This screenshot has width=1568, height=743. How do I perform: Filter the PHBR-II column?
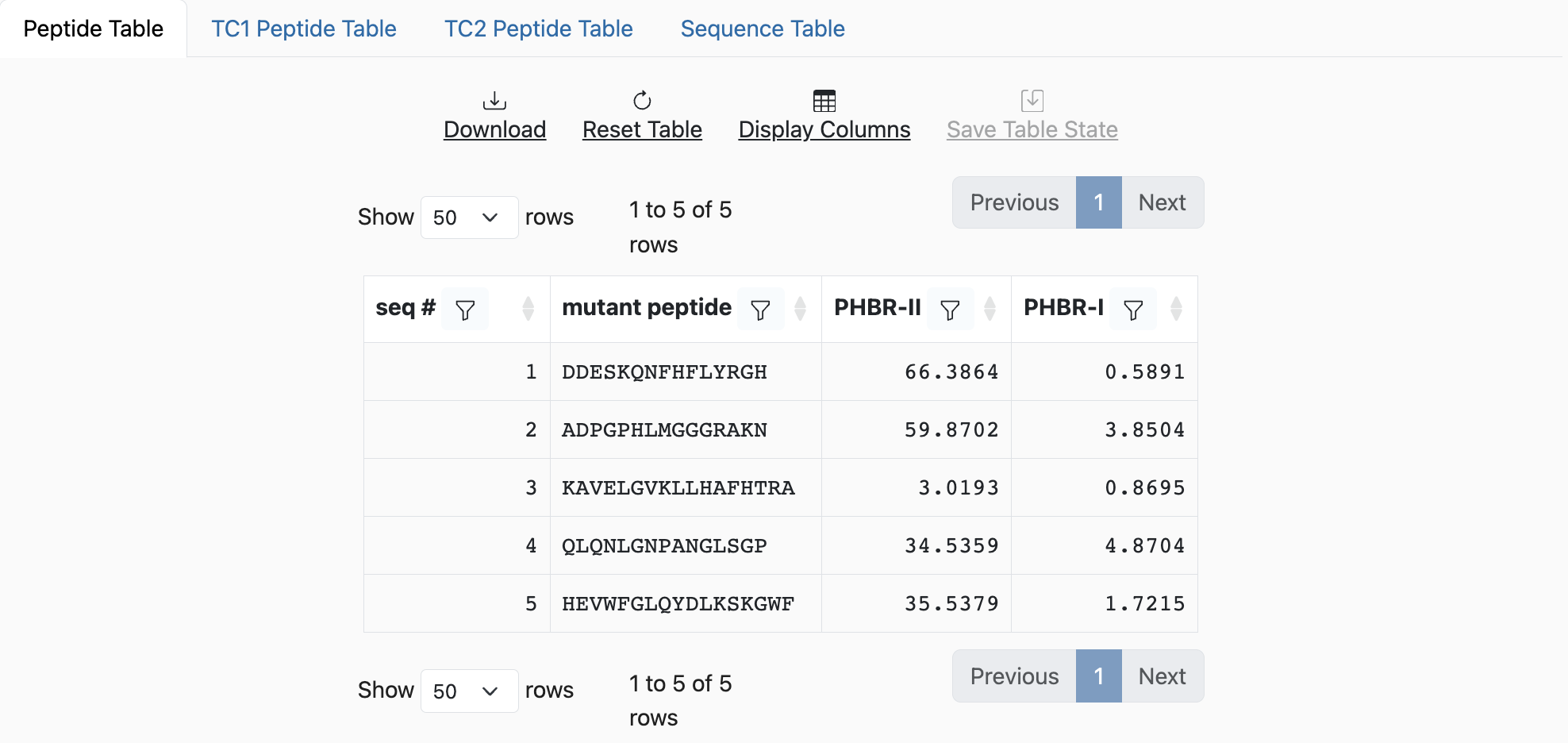[x=950, y=310]
